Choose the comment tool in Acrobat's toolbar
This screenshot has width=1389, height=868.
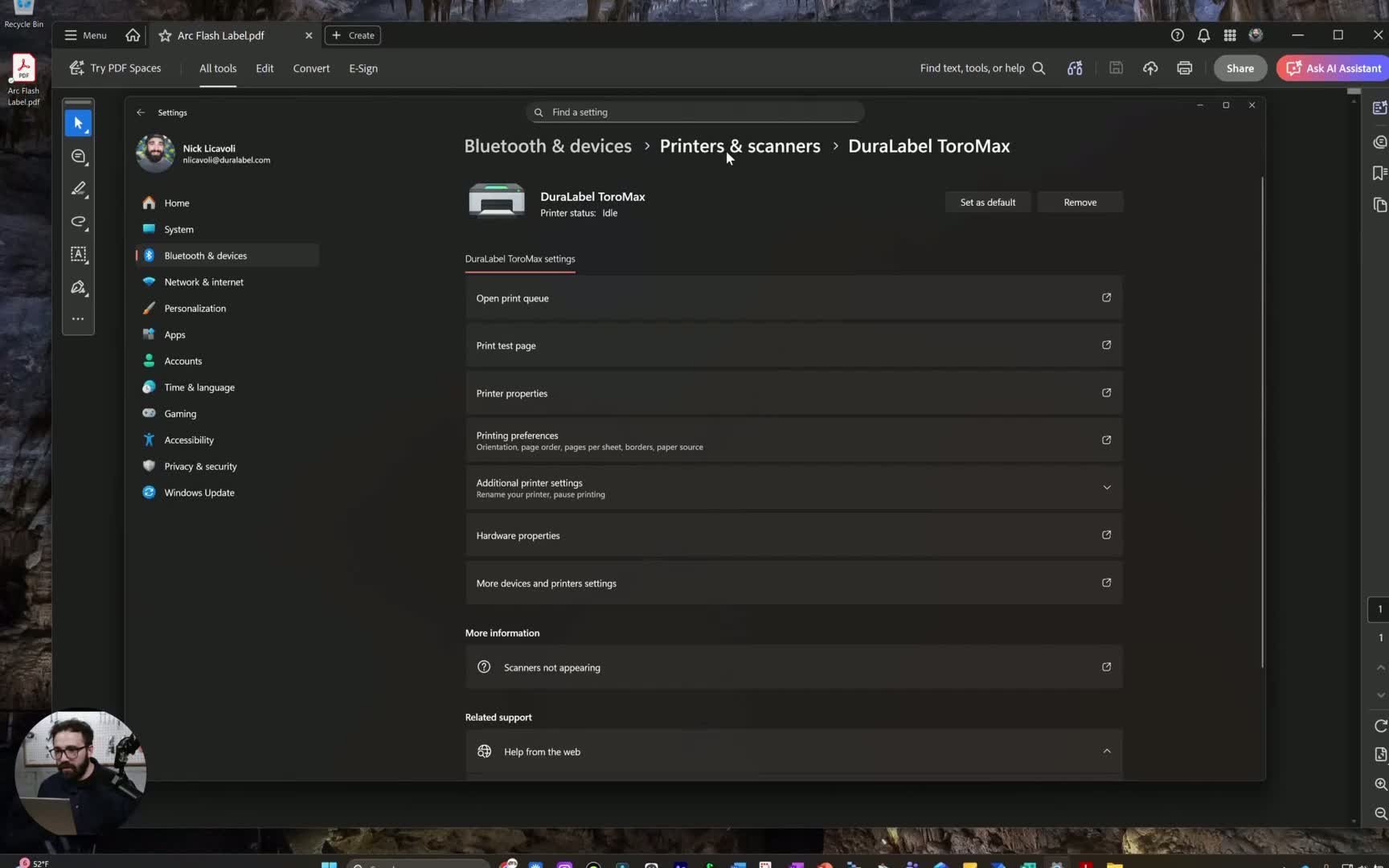pyautogui.click(x=78, y=157)
